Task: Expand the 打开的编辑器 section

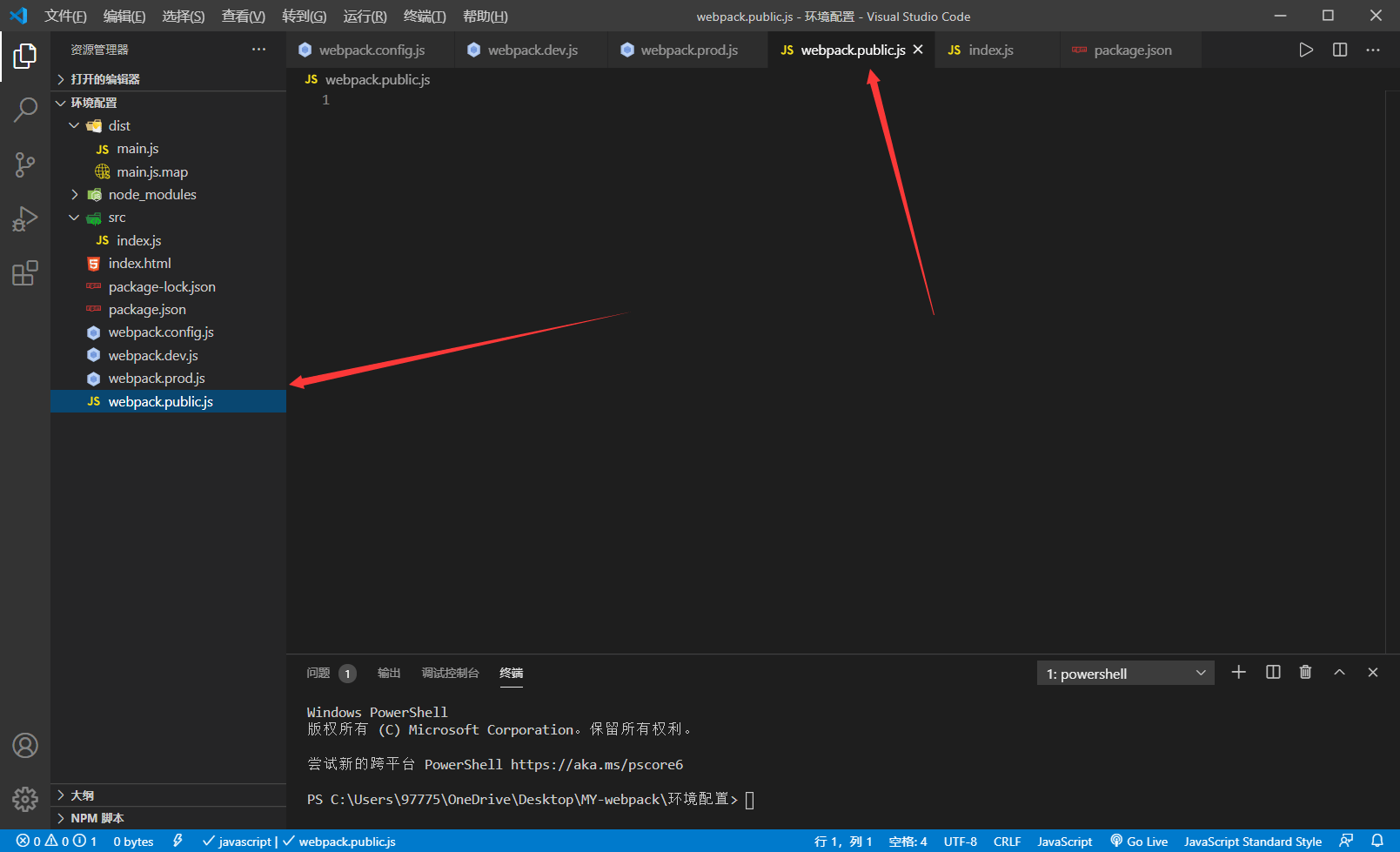Action: pos(168,79)
